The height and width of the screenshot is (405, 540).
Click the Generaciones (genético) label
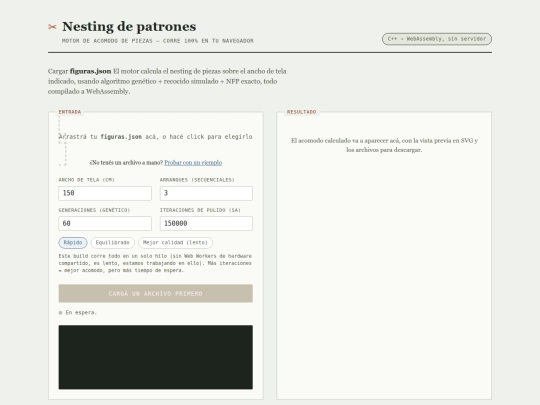point(94,210)
